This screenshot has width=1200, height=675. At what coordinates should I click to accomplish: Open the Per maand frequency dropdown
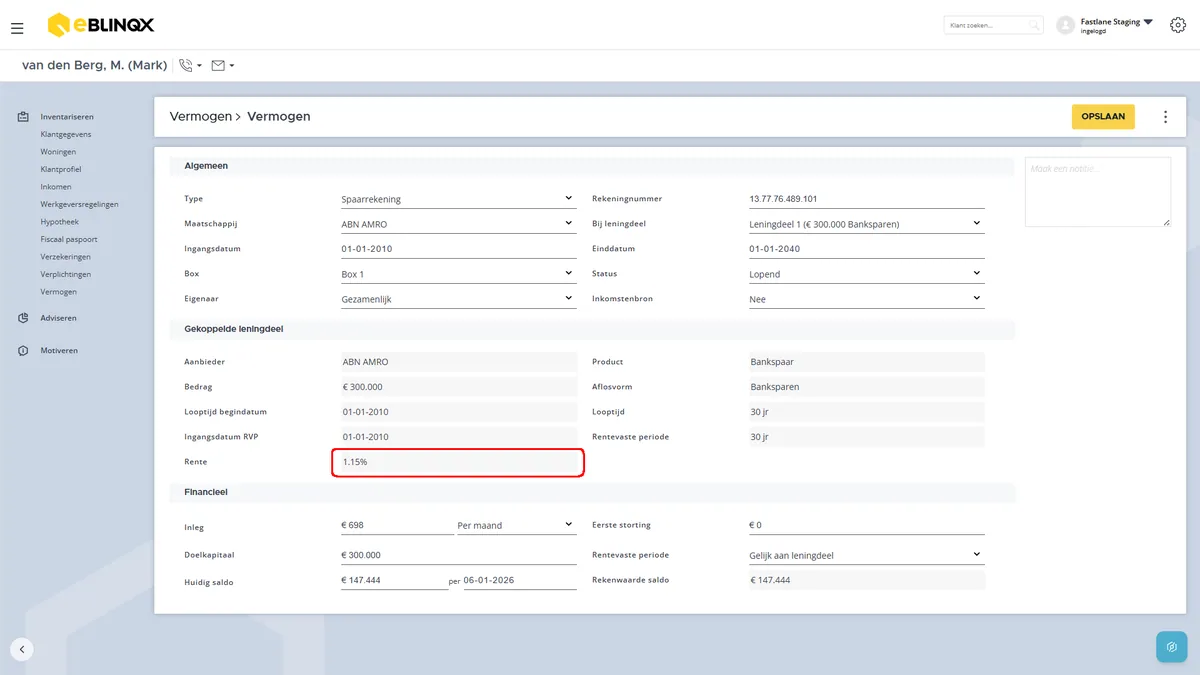[x=517, y=525]
